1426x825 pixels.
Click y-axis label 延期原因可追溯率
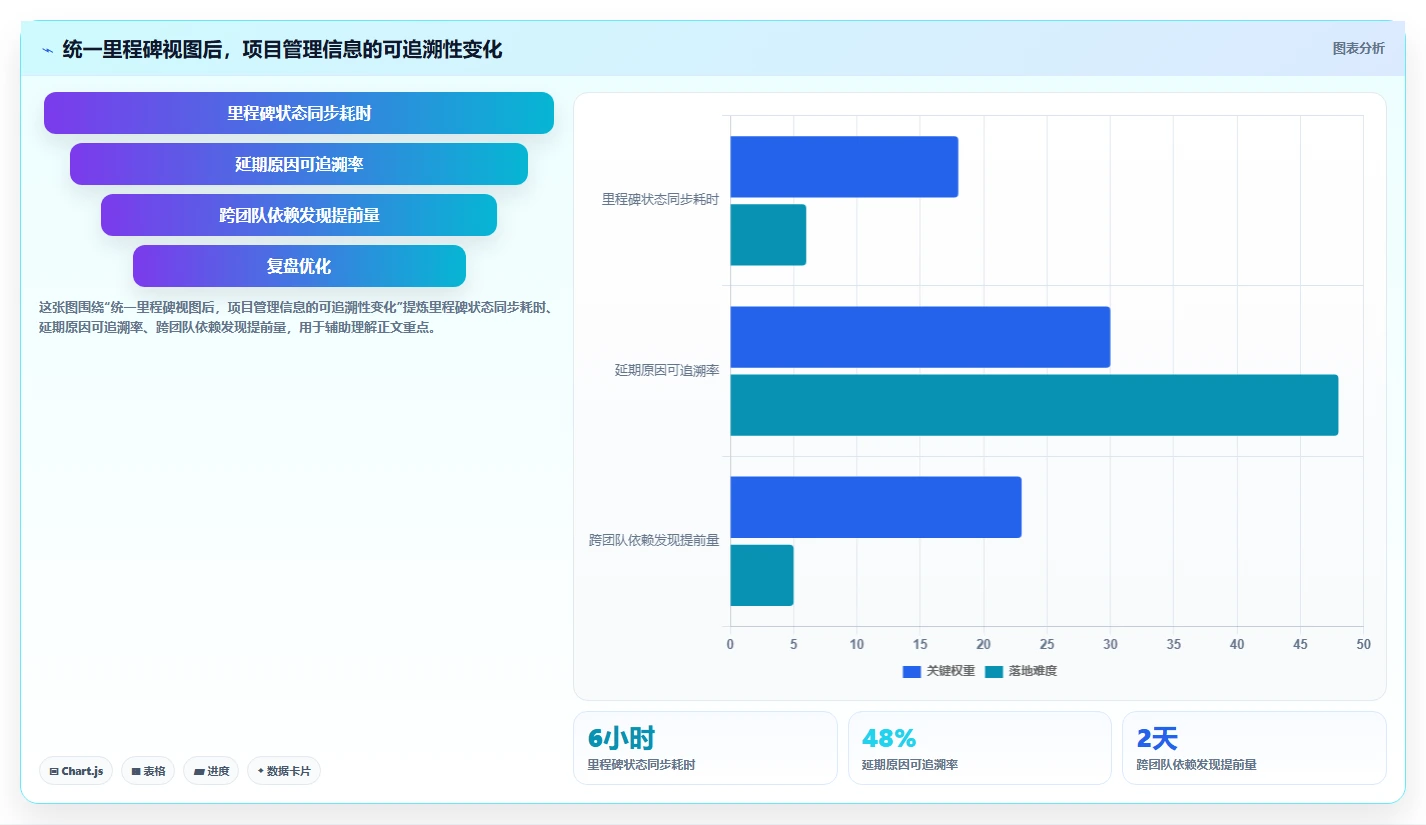point(667,370)
